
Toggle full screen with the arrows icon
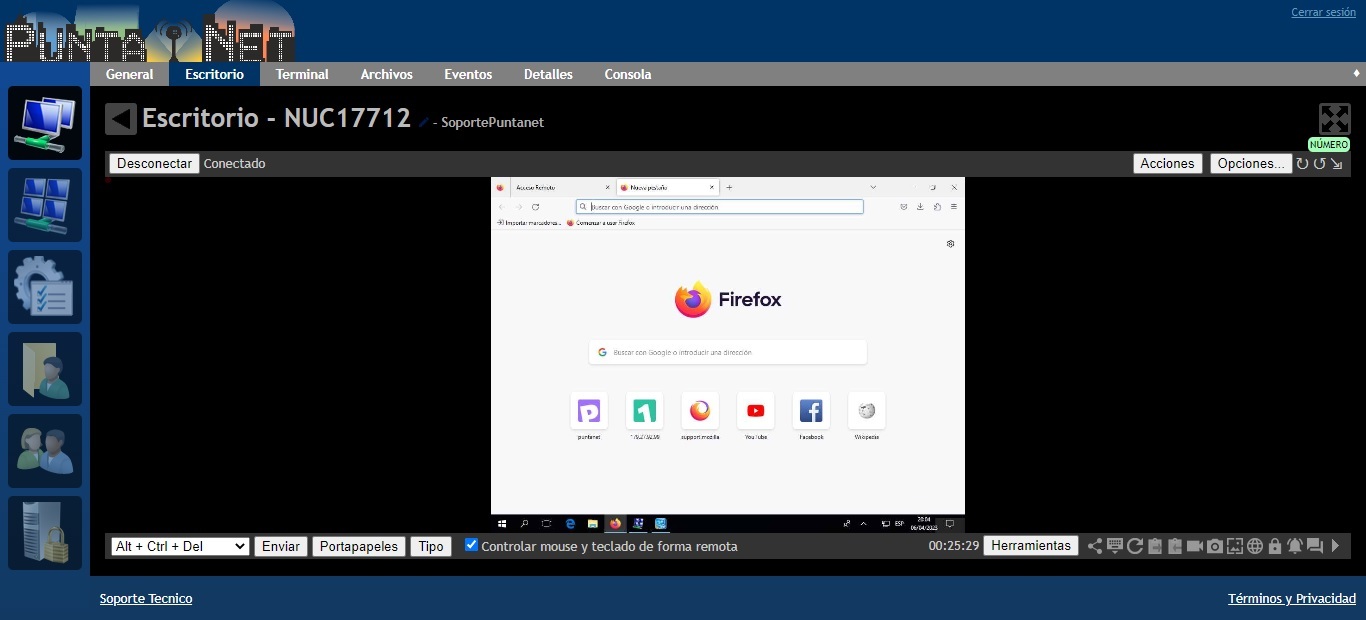(1334, 119)
